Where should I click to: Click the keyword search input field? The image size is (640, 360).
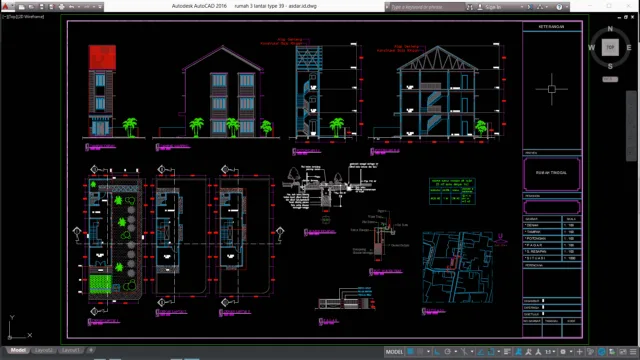(x=427, y=7)
